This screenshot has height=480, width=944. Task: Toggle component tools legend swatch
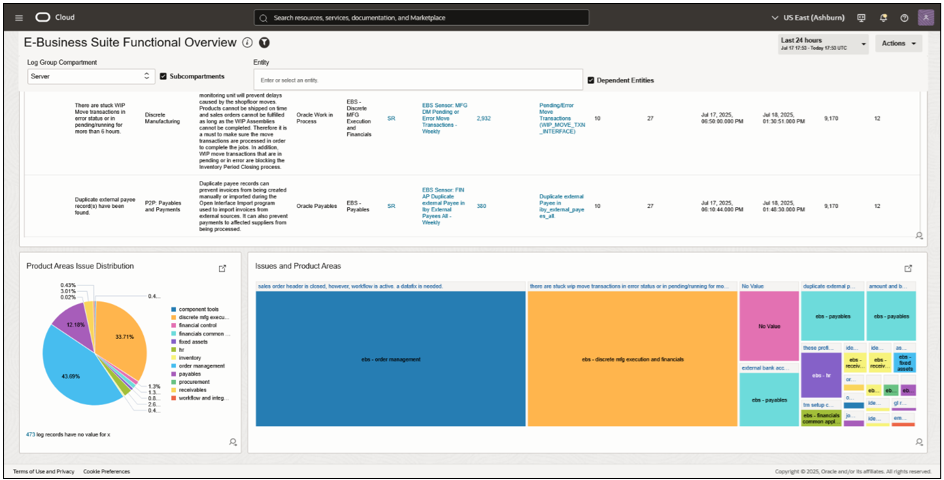(173, 308)
